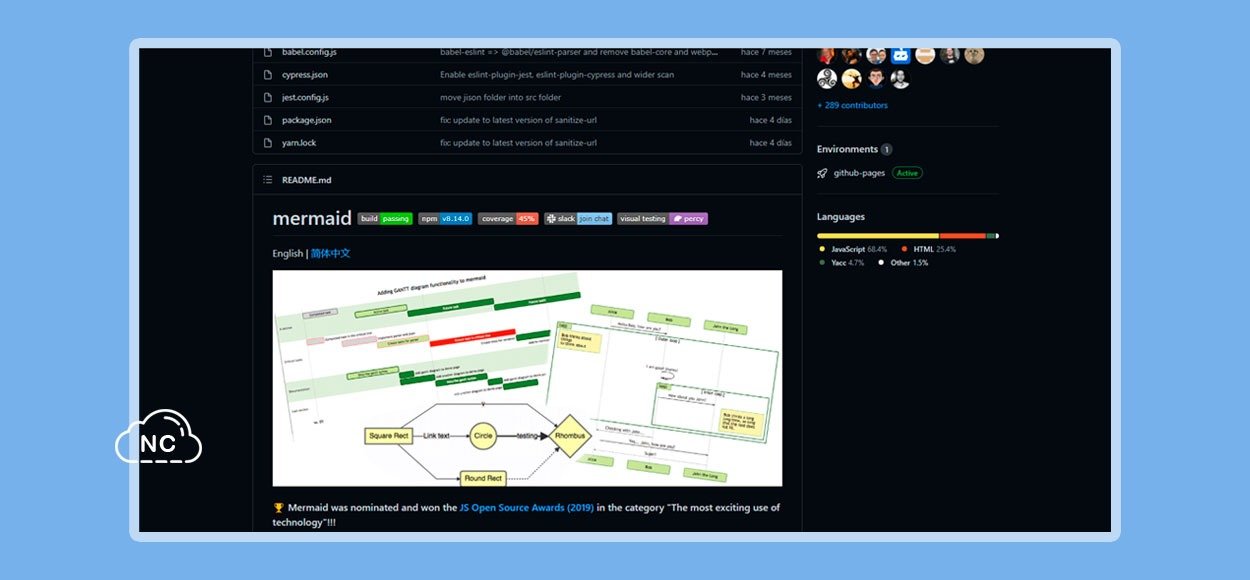Screen dimensions: 1250x580
Task: Switch README language to 简体中文
Action: (x=330, y=253)
